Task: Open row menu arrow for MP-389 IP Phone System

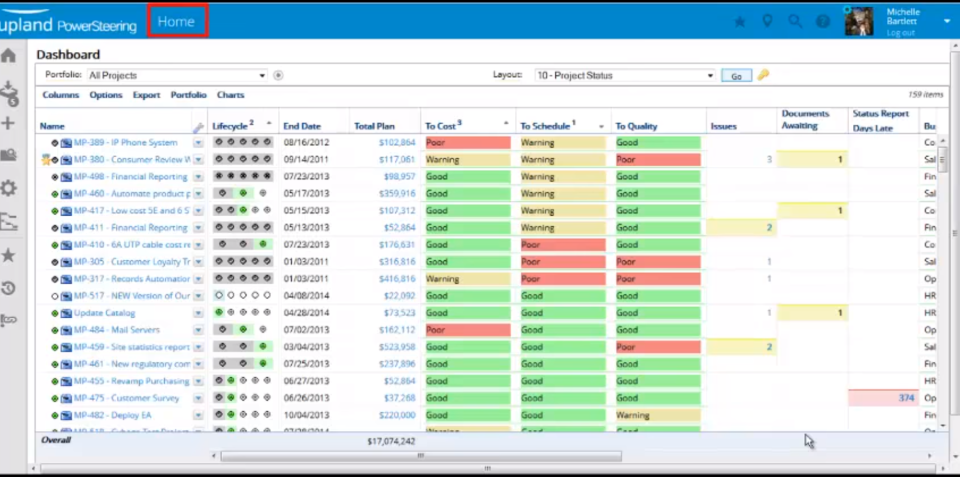Action: click(198, 143)
